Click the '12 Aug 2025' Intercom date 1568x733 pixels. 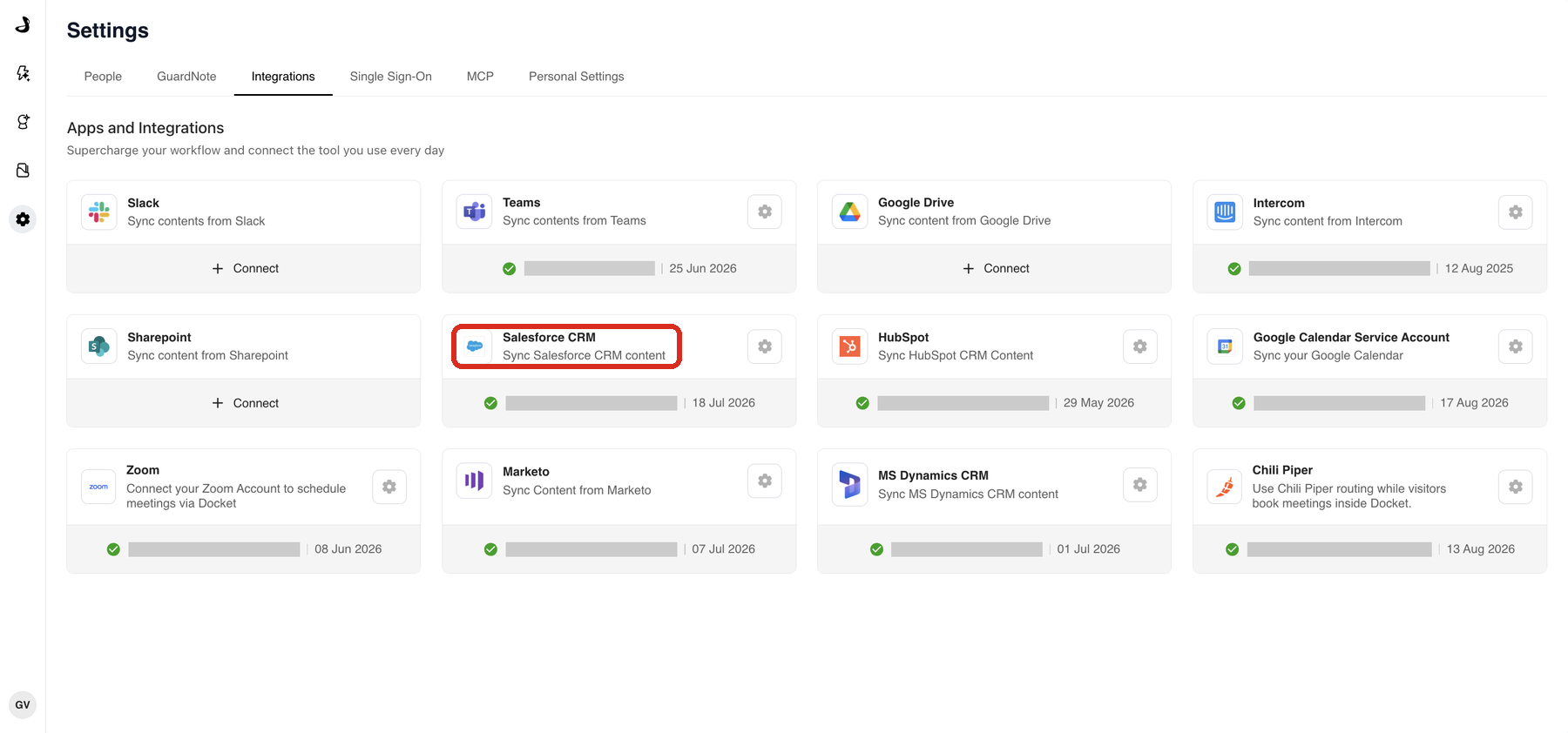(x=1479, y=268)
